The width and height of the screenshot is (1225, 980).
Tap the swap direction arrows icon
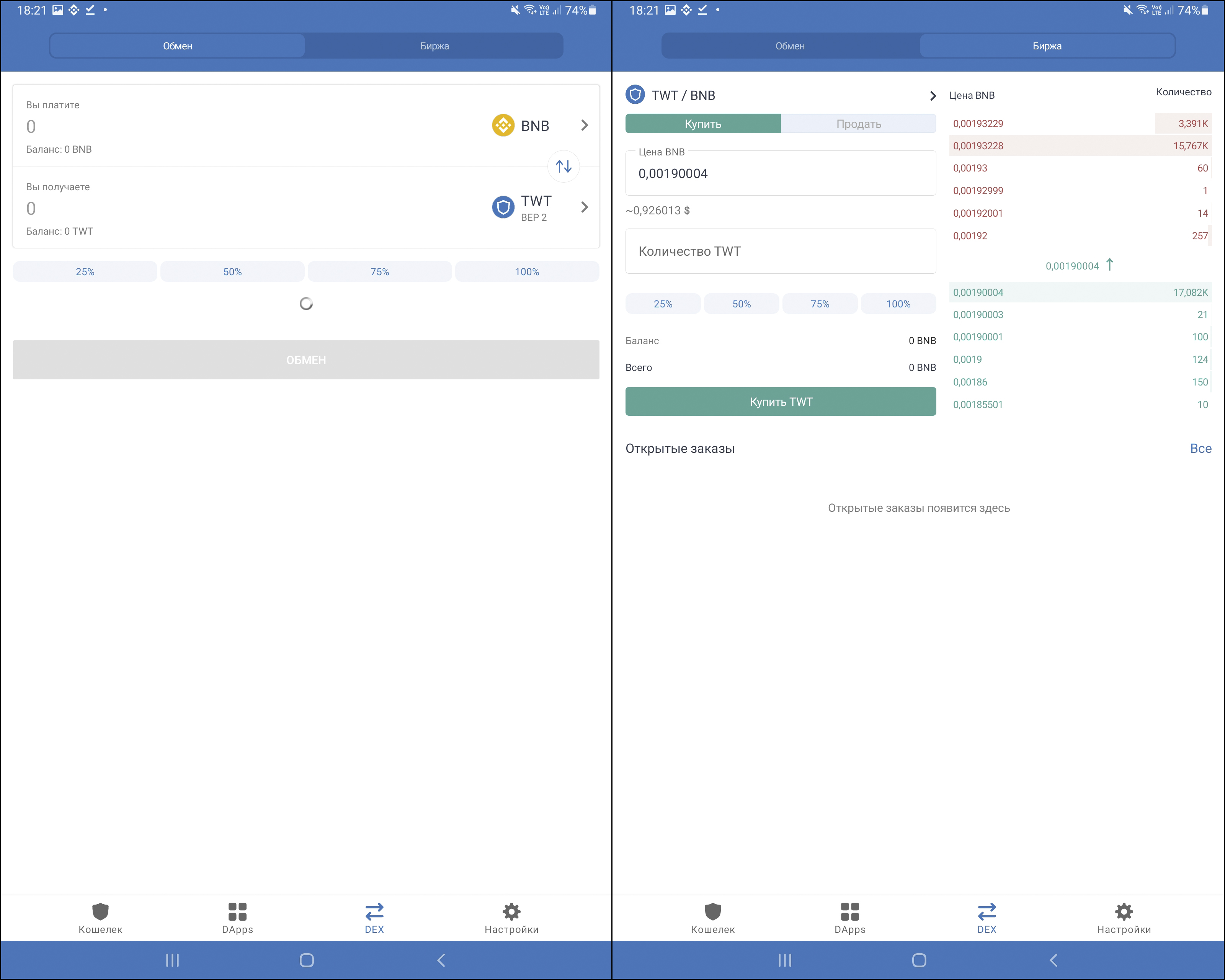[x=563, y=167]
